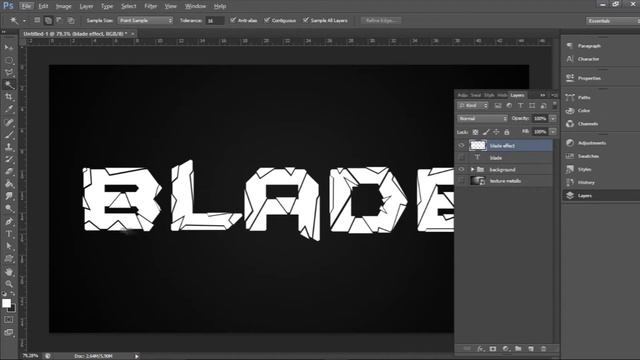Select the Hand tool
This screenshot has width=640, height=360.
tap(9, 271)
